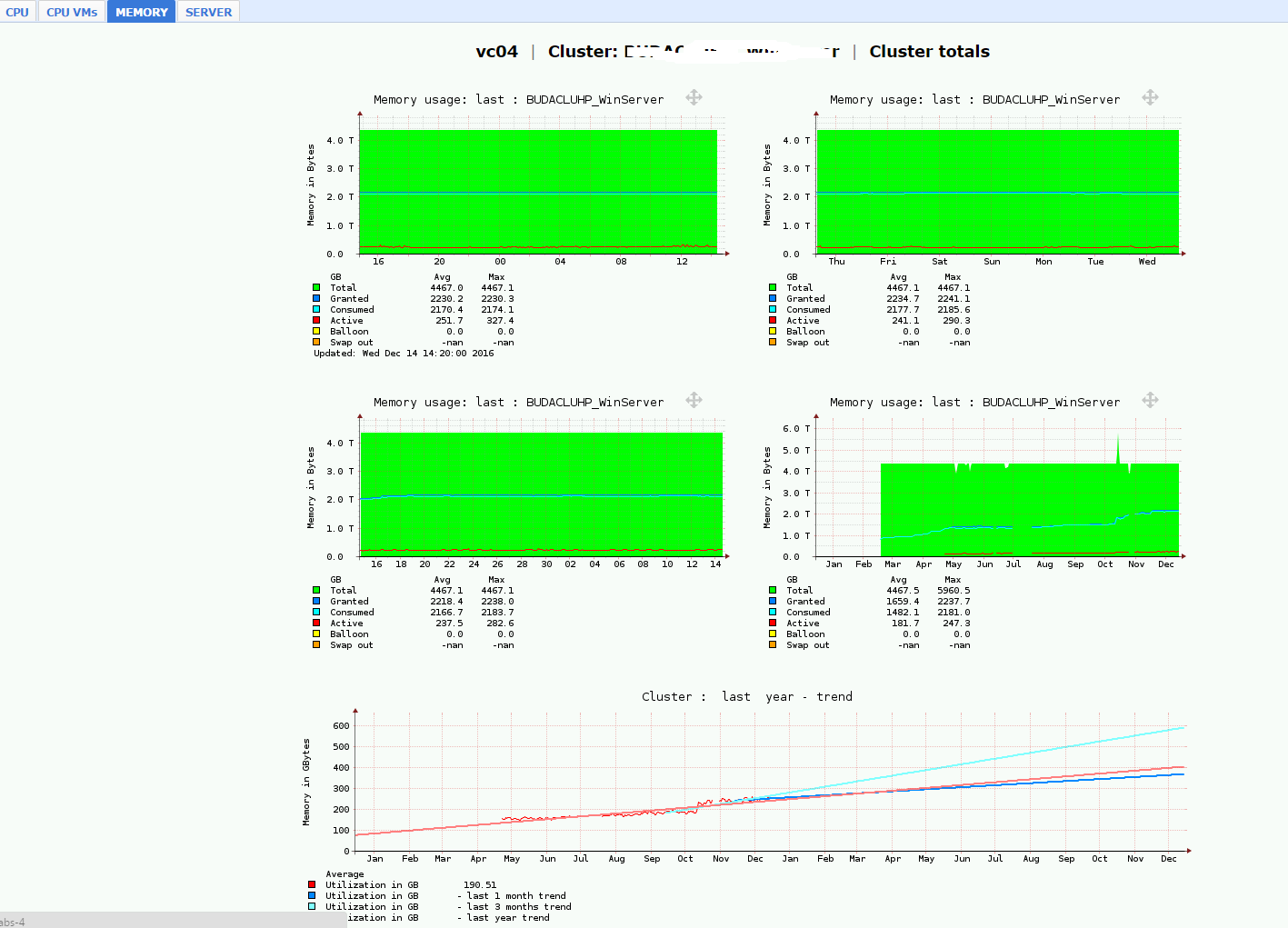Click the pan icon on the yearly memory graph

pos(1150,400)
